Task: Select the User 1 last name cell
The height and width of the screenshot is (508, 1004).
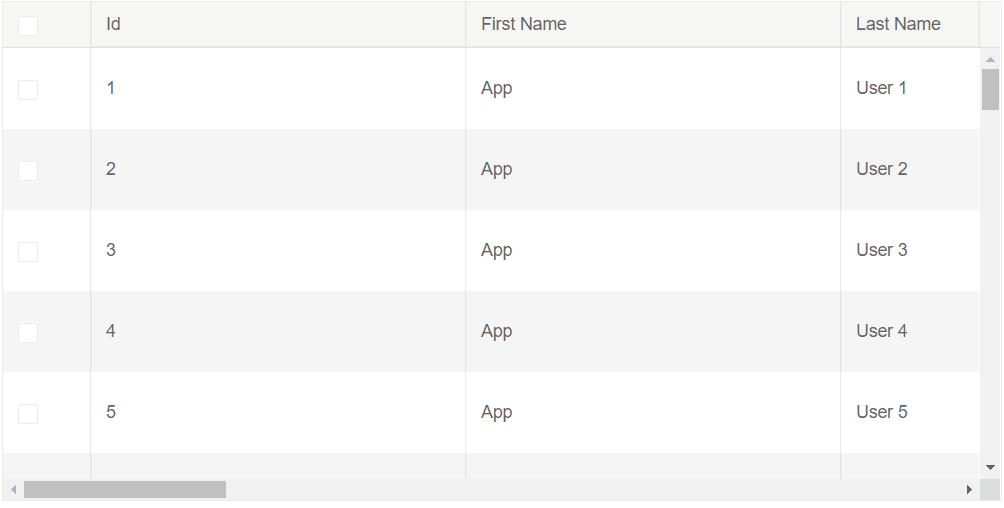Action: 881,88
